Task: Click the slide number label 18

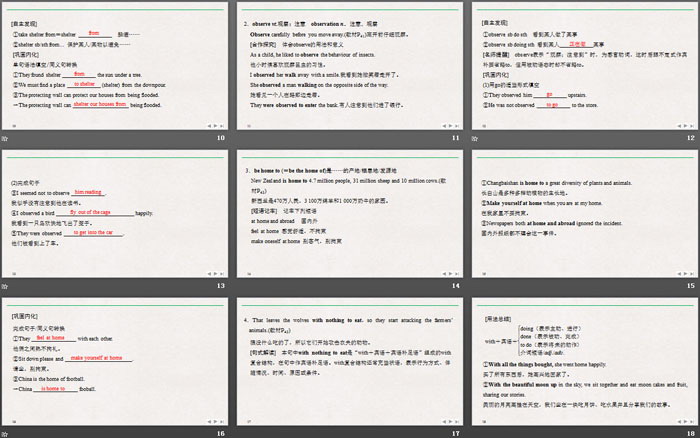Action: coord(690,433)
